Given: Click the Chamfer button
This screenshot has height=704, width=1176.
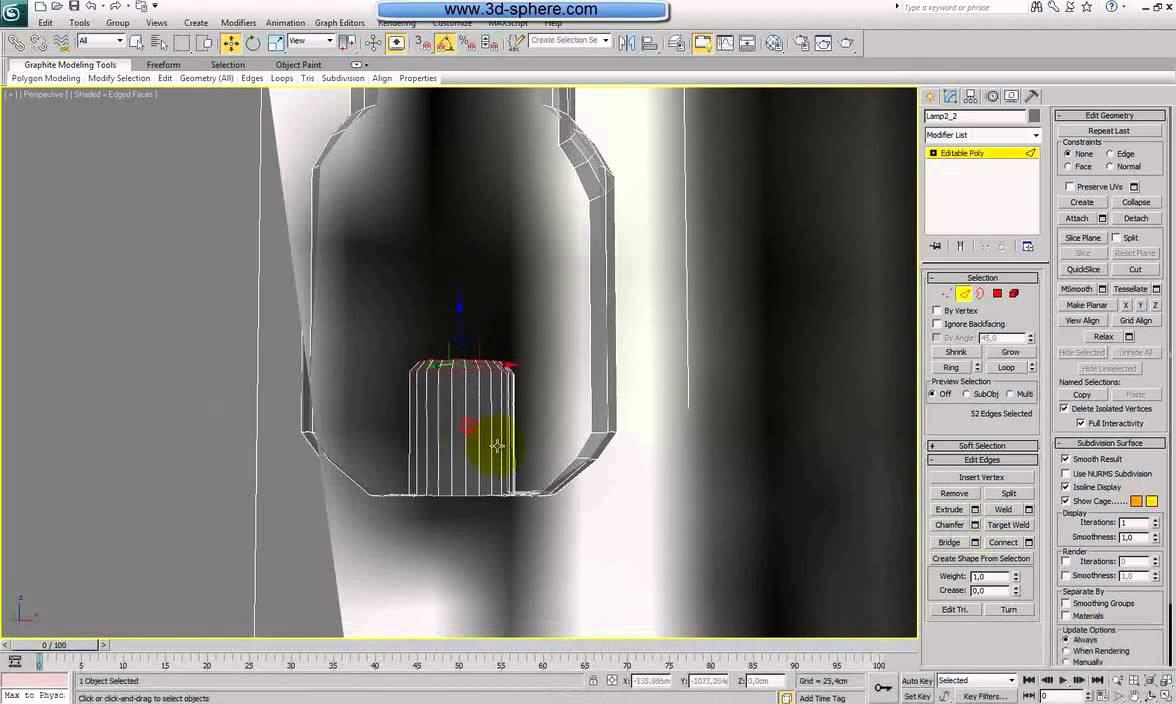Looking at the screenshot, I should [949, 525].
